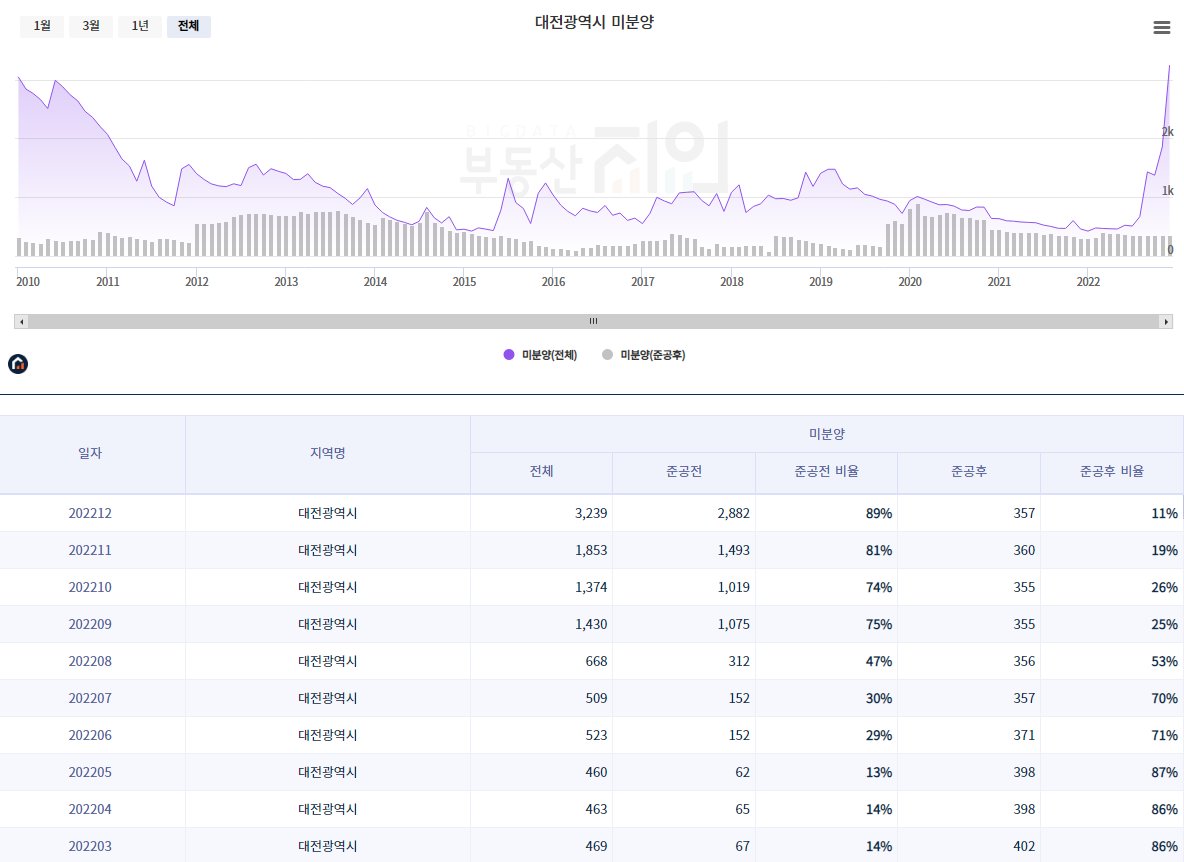
Task: Click the 전체 column header
Action: [x=541, y=472]
